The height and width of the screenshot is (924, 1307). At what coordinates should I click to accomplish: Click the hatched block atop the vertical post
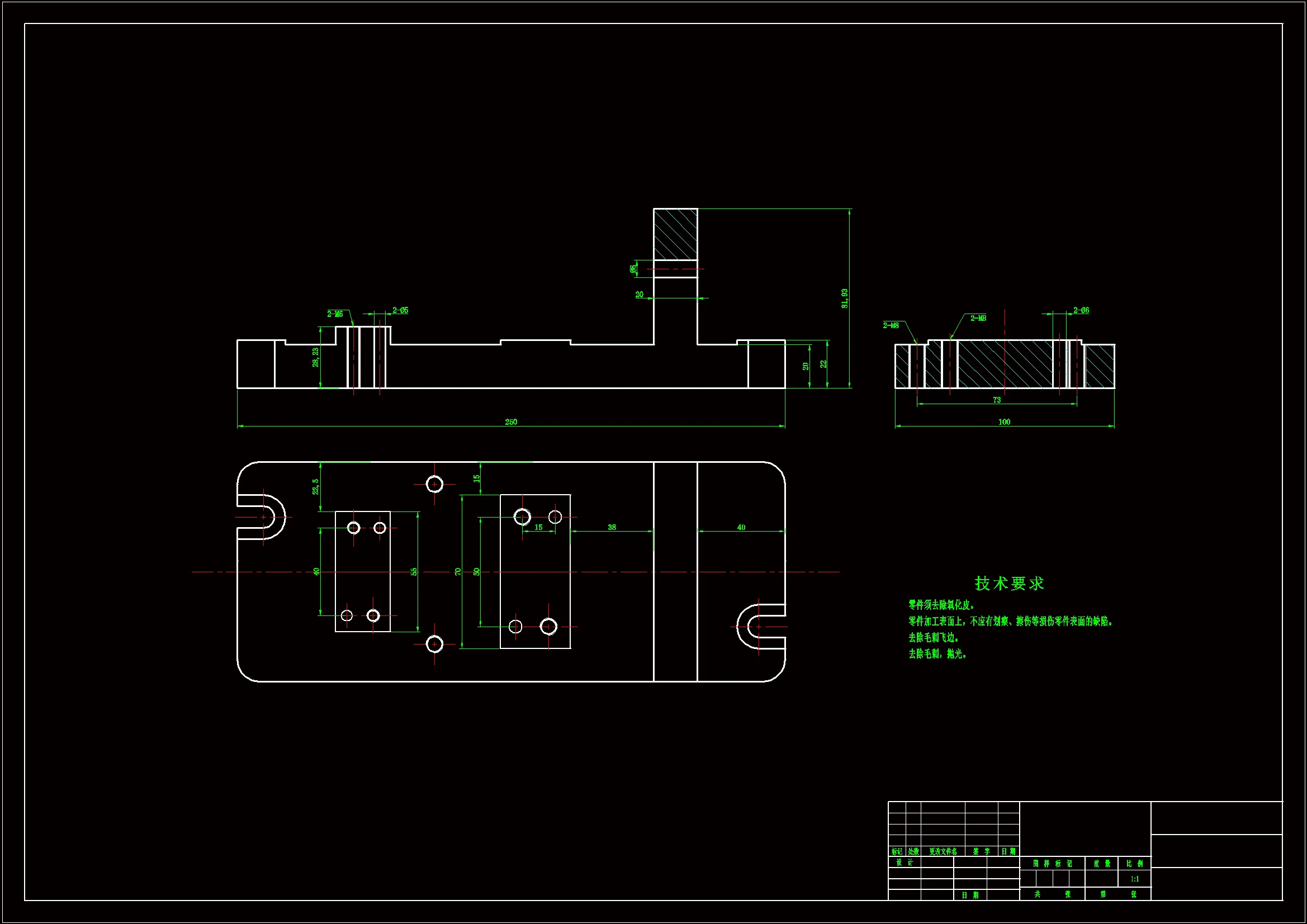(675, 234)
